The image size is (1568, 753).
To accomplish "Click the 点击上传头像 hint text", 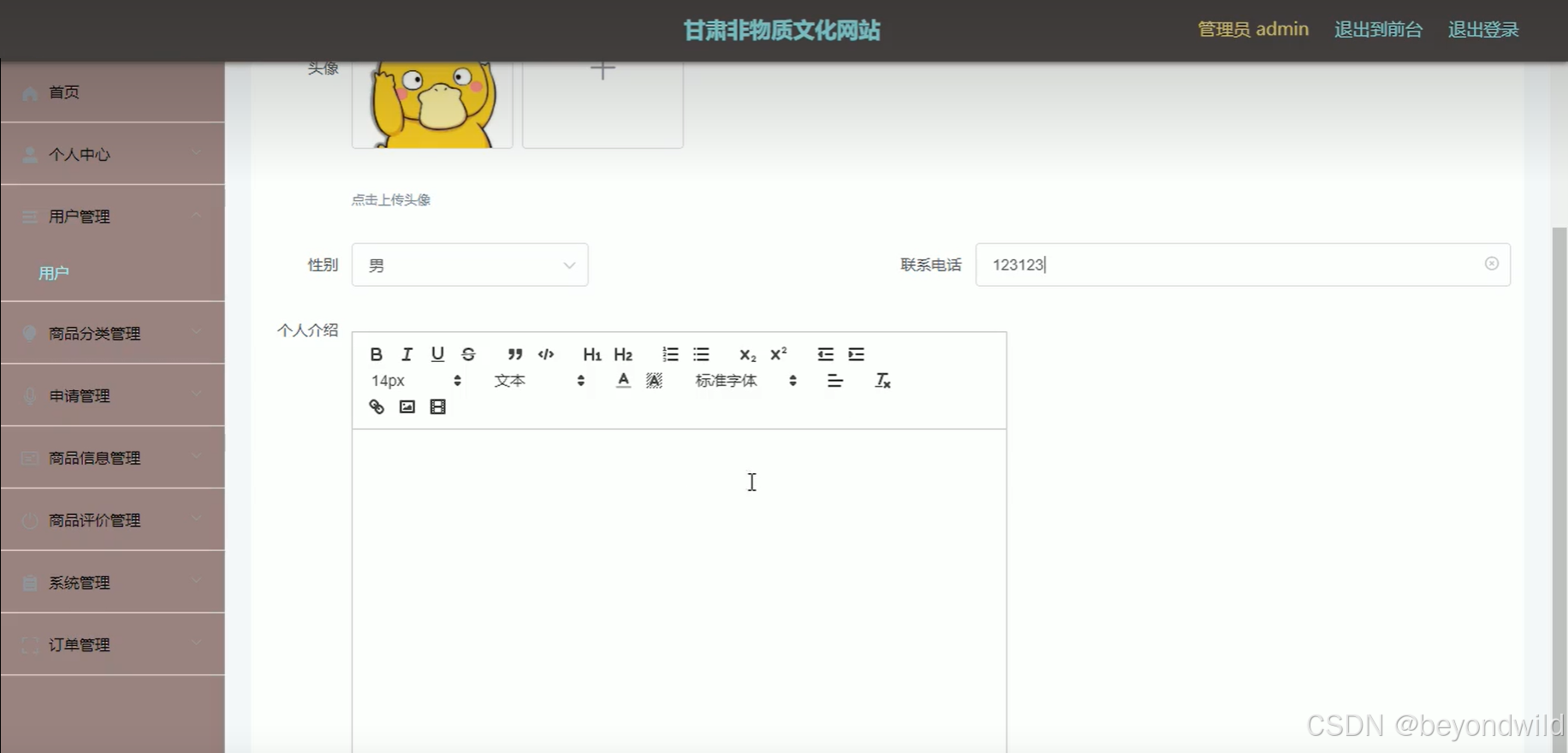I will tap(391, 199).
